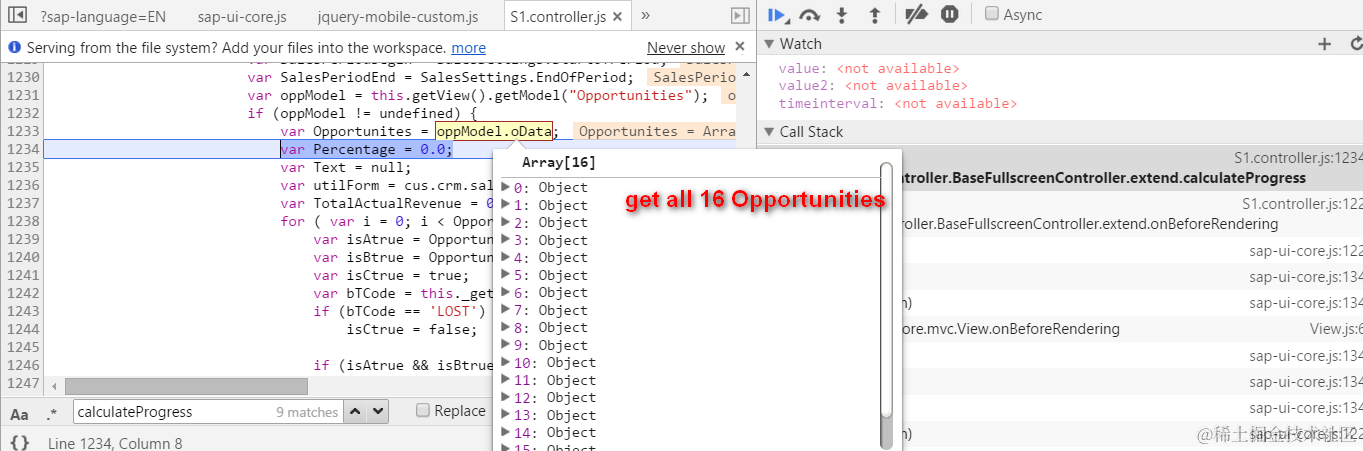1363x451 pixels.
Task: Select the onBeforeRendering call stack frame
Action: coord(1058,214)
